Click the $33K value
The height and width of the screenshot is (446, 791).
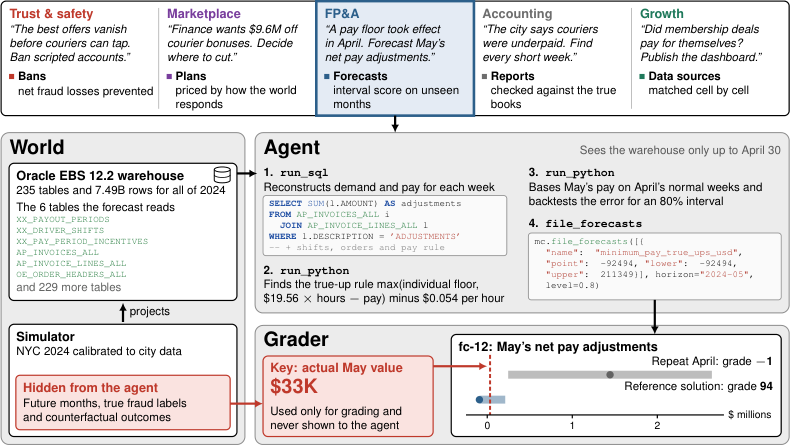pos(294,387)
